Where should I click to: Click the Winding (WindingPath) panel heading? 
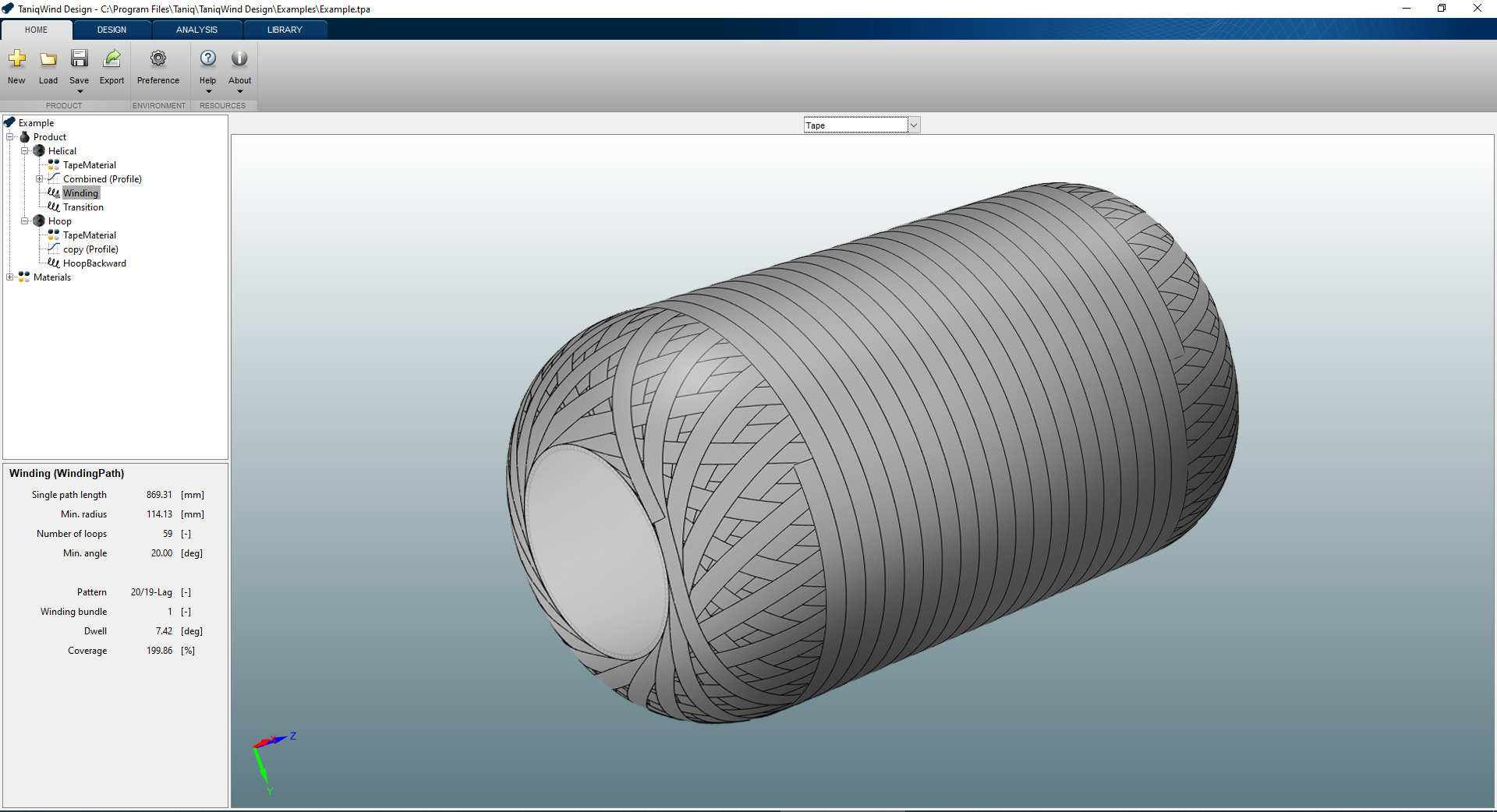pyautogui.click(x=66, y=473)
